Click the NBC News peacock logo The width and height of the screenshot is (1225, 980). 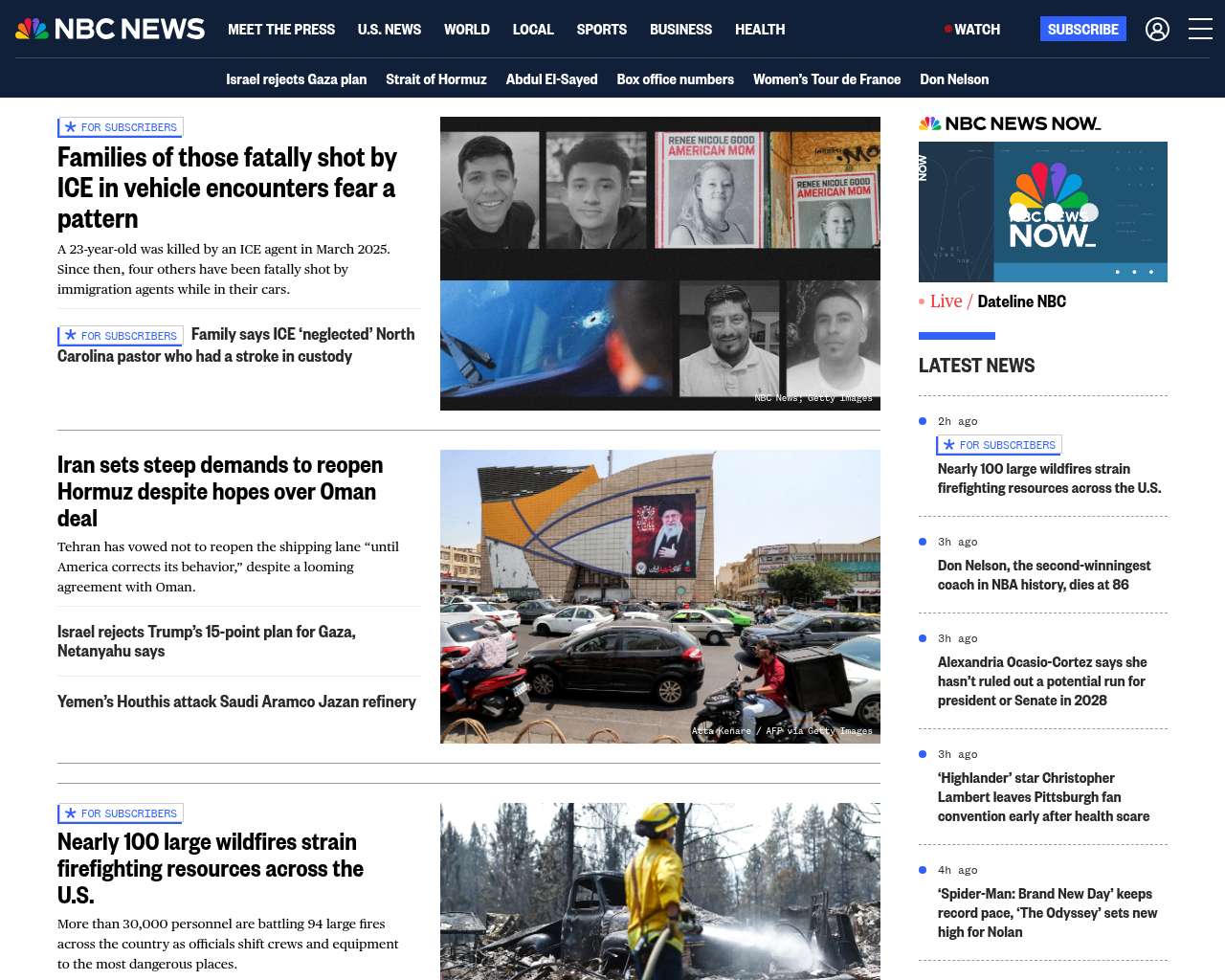click(x=110, y=29)
